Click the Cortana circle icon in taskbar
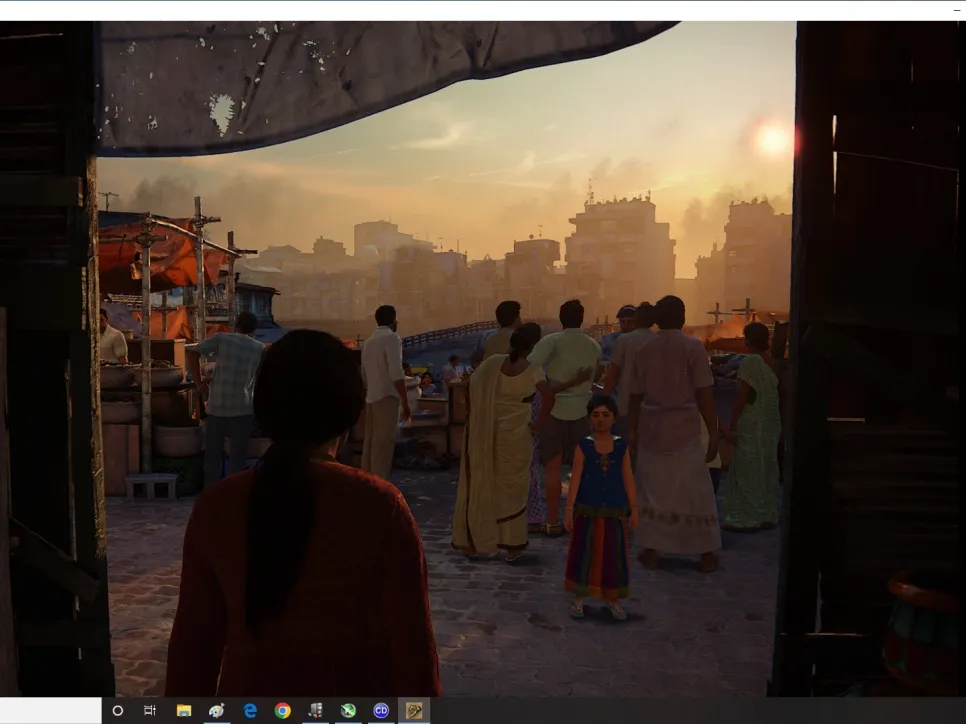The height and width of the screenshot is (724, 966). pyautogui.click(x=118, y=710)
